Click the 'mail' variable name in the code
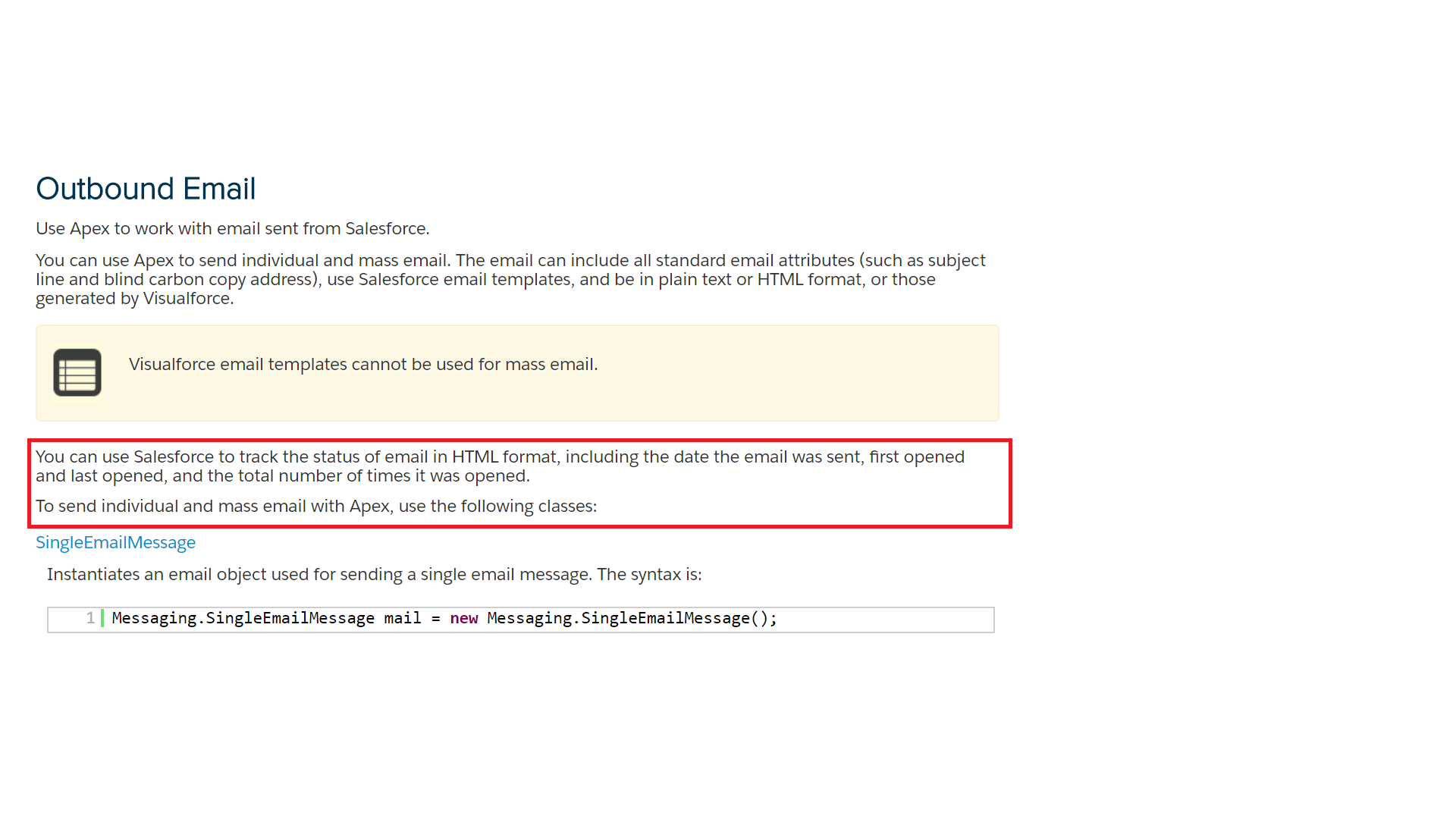1456x819 pixels. tap(402, 618)
